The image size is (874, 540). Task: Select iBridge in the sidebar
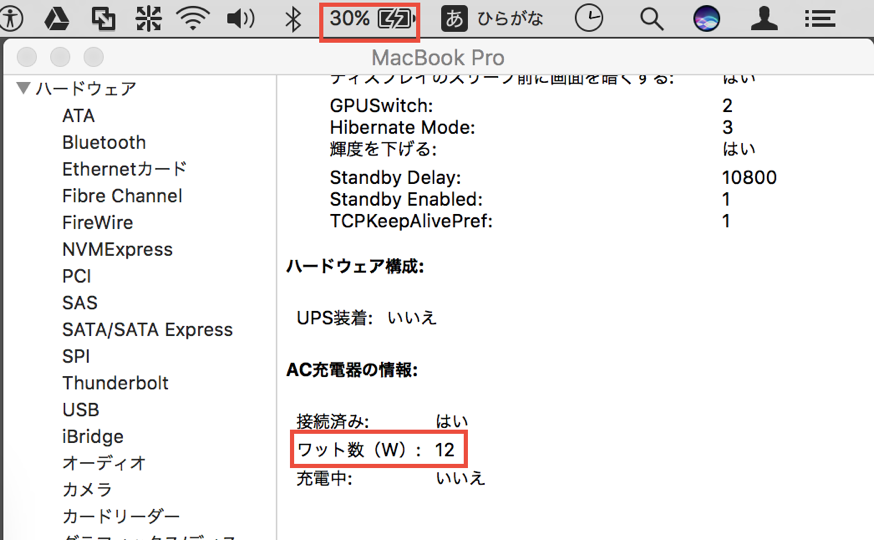[93, 436]
